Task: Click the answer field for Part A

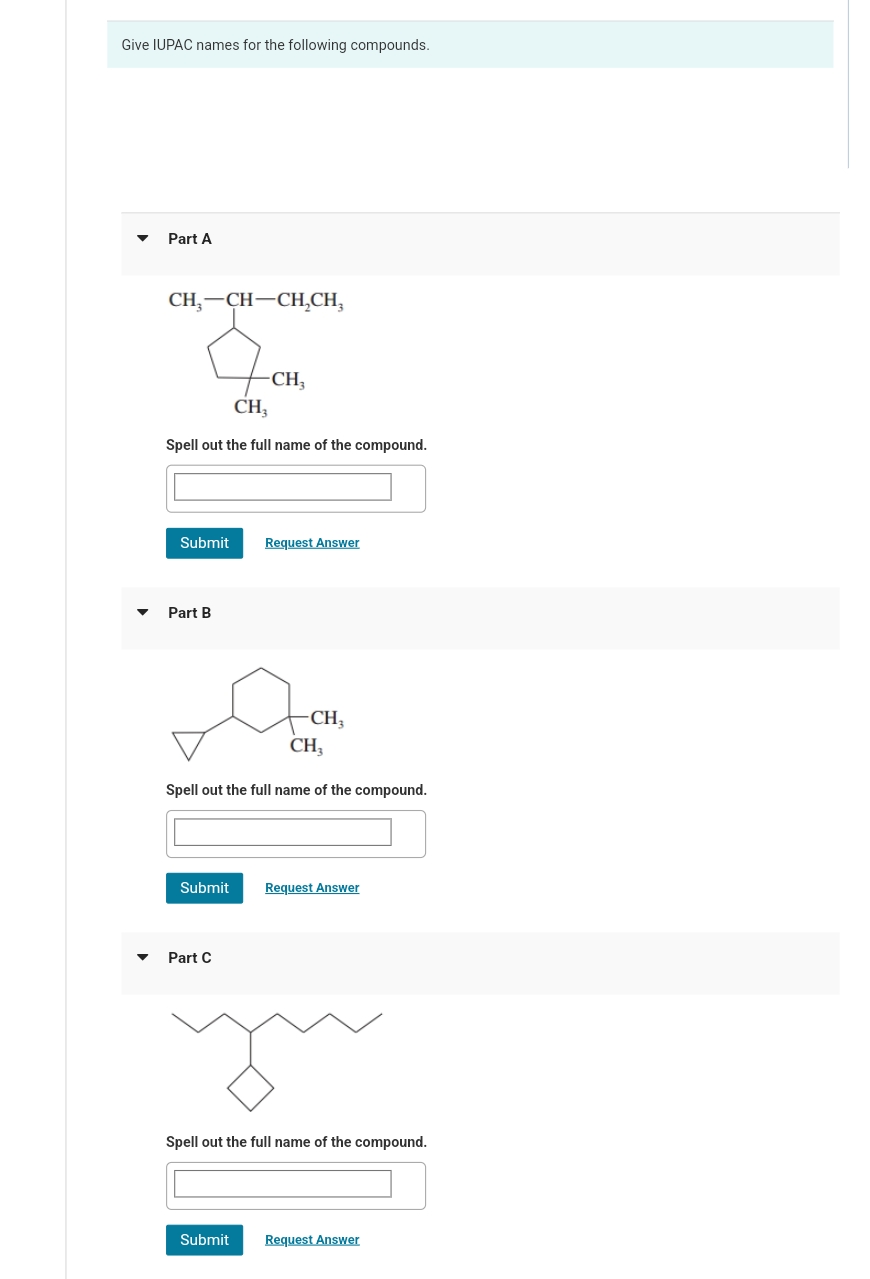Action: tap(281, 486)
